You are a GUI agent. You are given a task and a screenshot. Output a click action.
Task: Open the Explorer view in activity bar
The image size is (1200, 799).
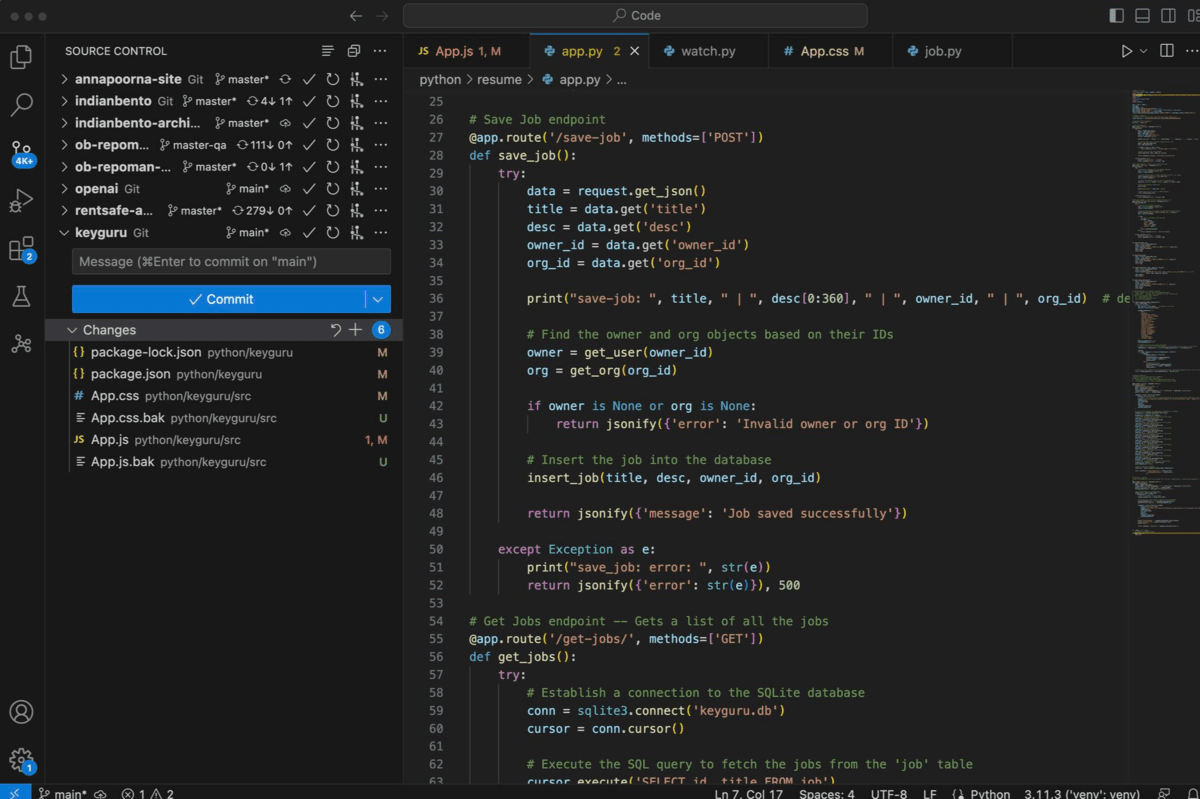click(21, 57)
